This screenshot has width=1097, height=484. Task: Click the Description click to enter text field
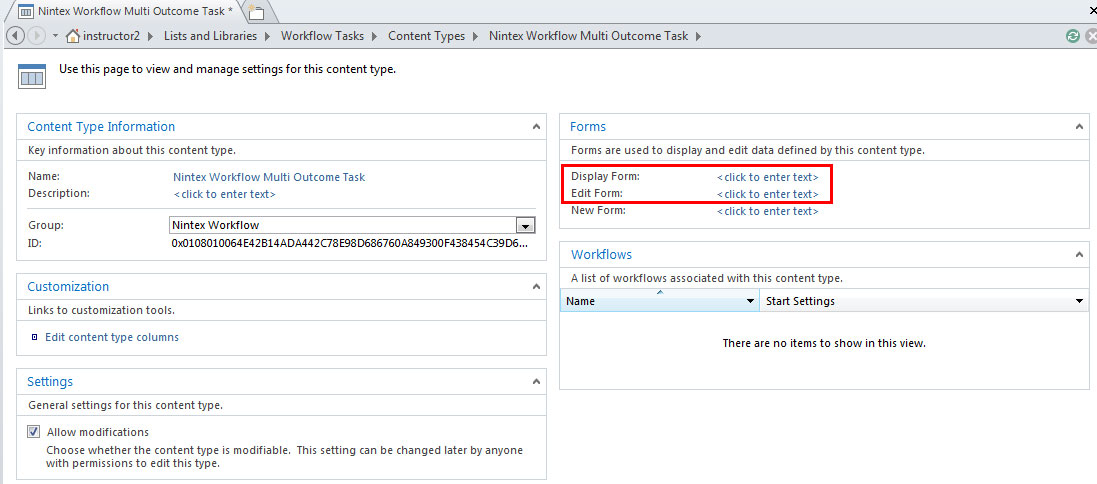pos(225,194)
